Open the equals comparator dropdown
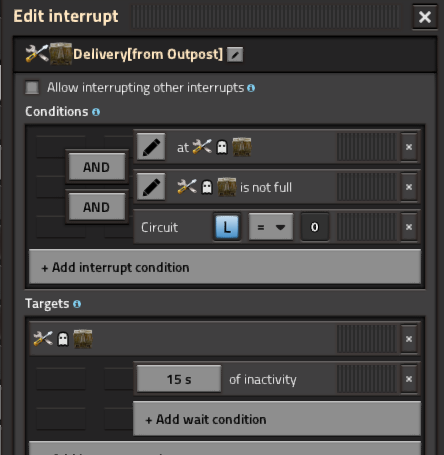 tap(271, 227)
